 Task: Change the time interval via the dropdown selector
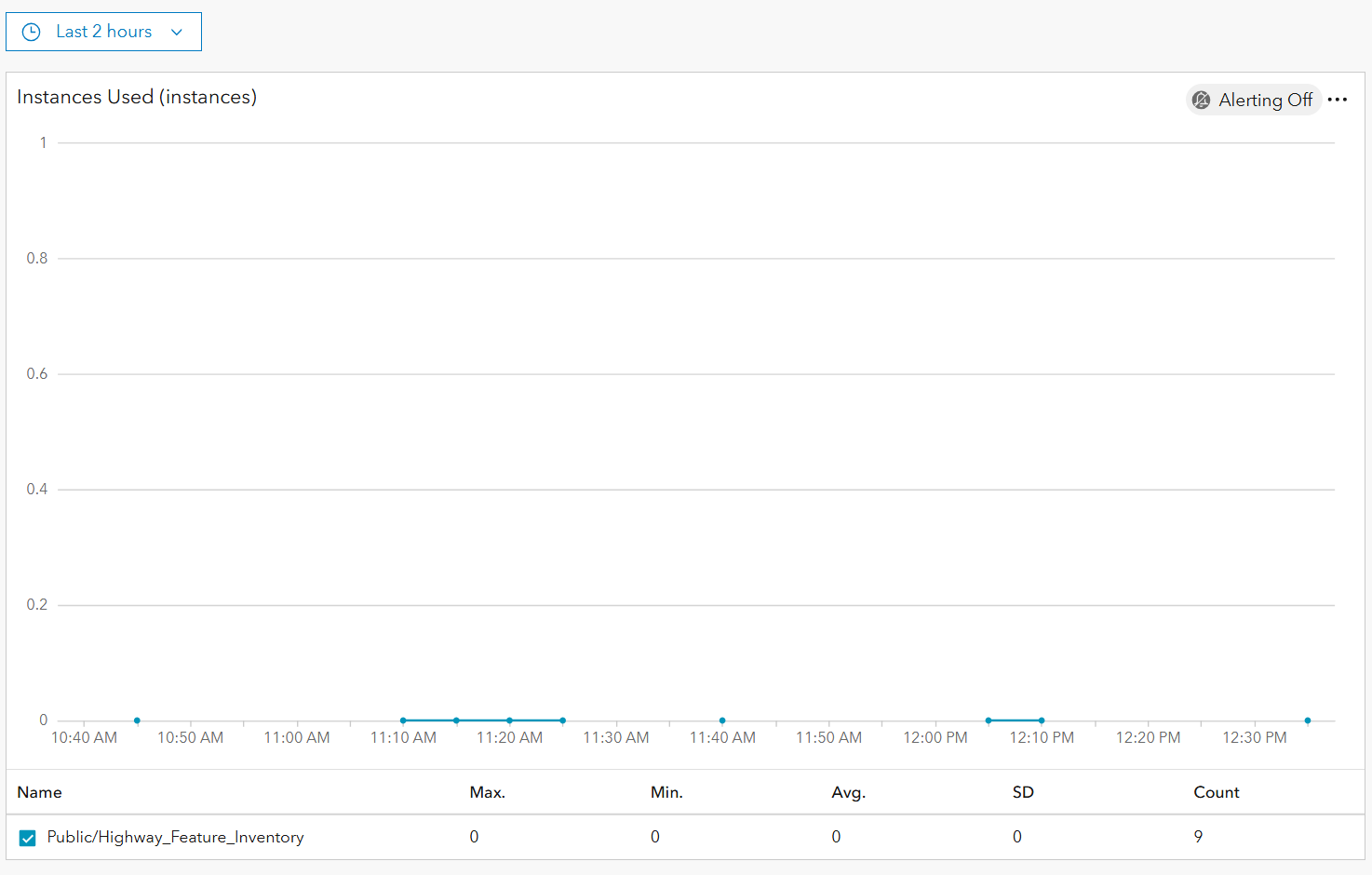[x=103, y=32]
